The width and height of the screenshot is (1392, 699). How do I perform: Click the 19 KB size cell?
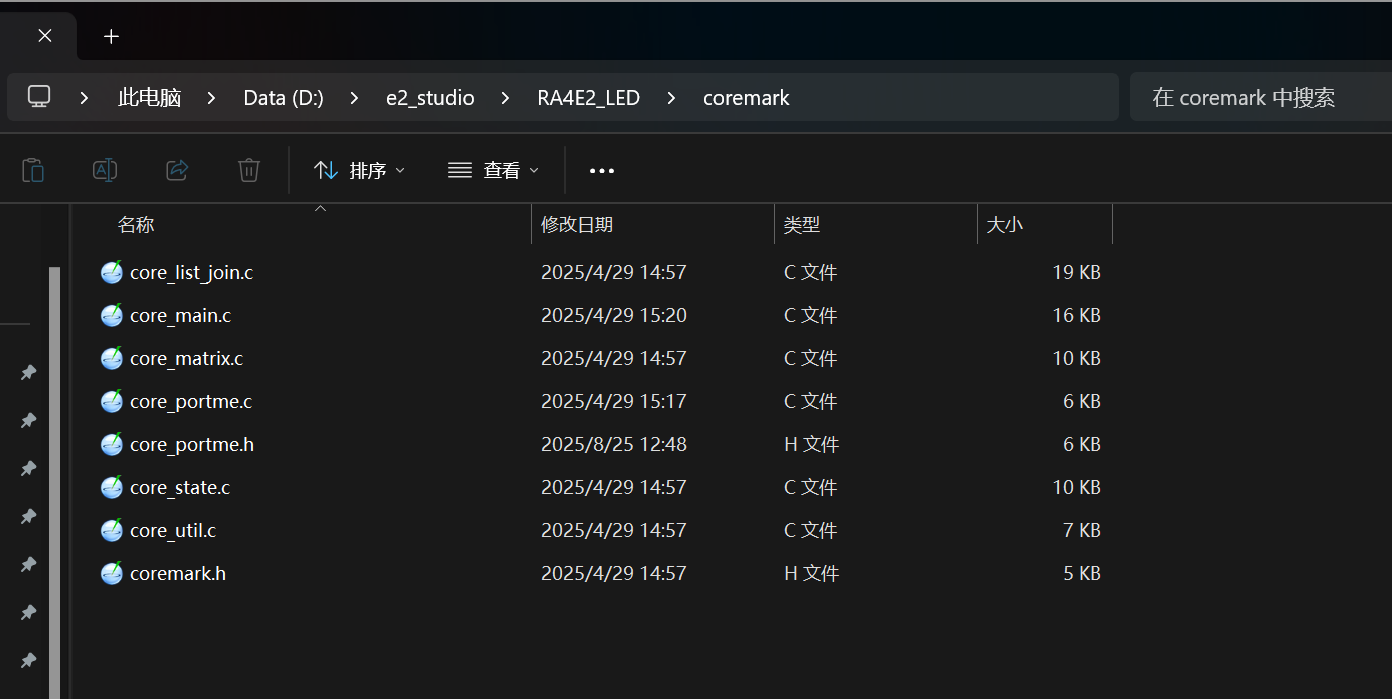[x=1076, y=272]
